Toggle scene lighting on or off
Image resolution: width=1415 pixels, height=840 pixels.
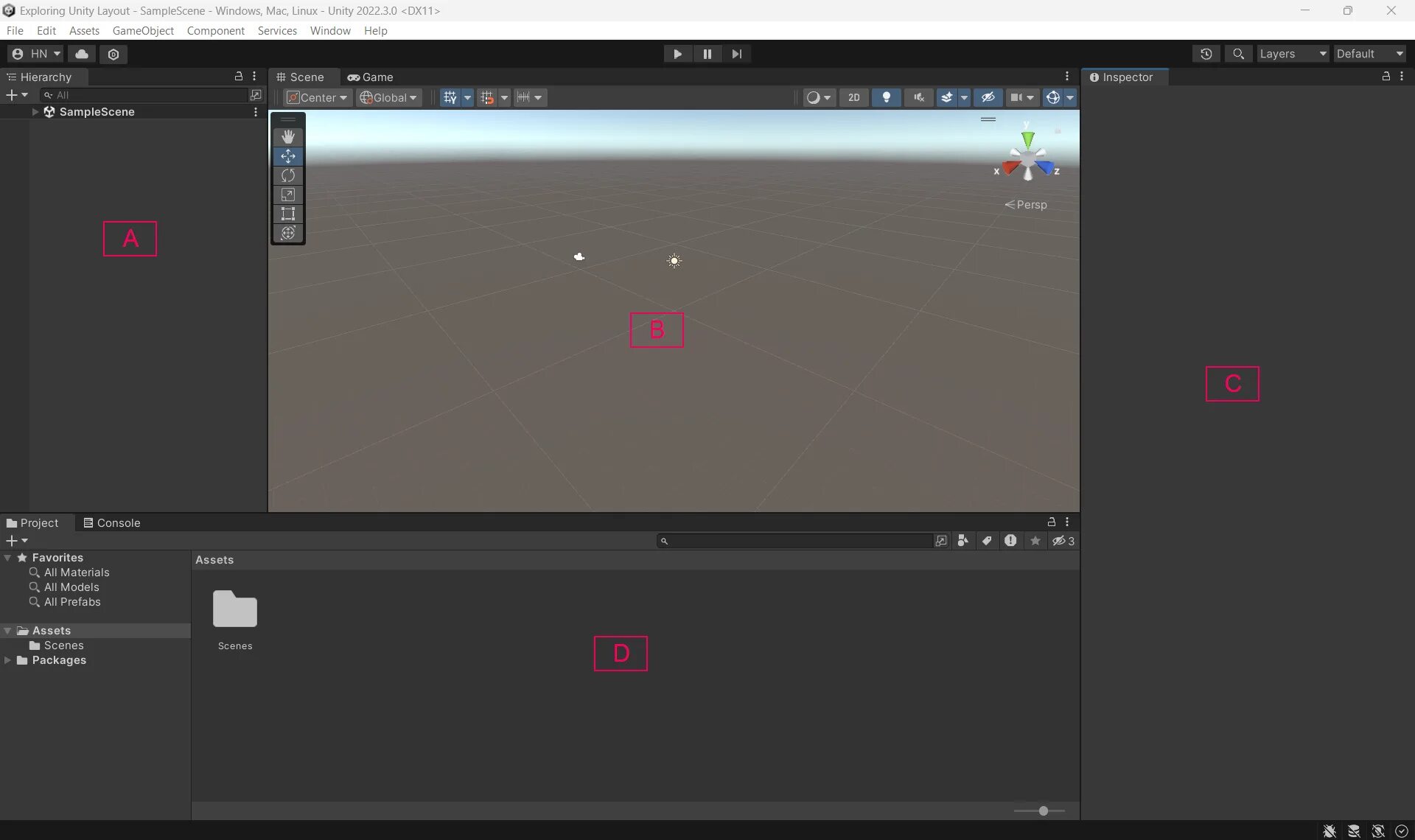[x=886, y=97]
